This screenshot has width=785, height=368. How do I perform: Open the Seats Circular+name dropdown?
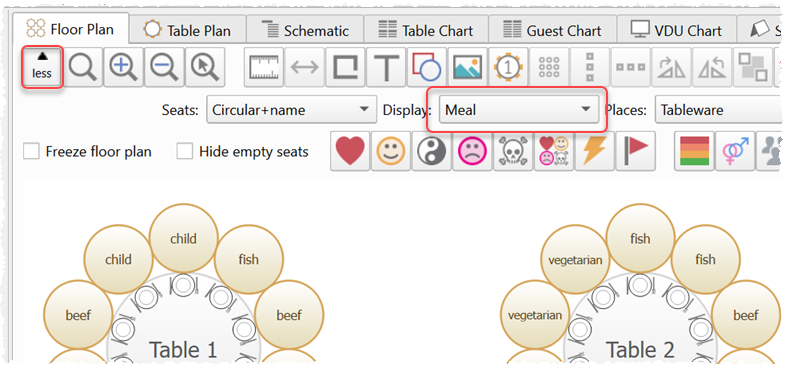pos(291,110)
